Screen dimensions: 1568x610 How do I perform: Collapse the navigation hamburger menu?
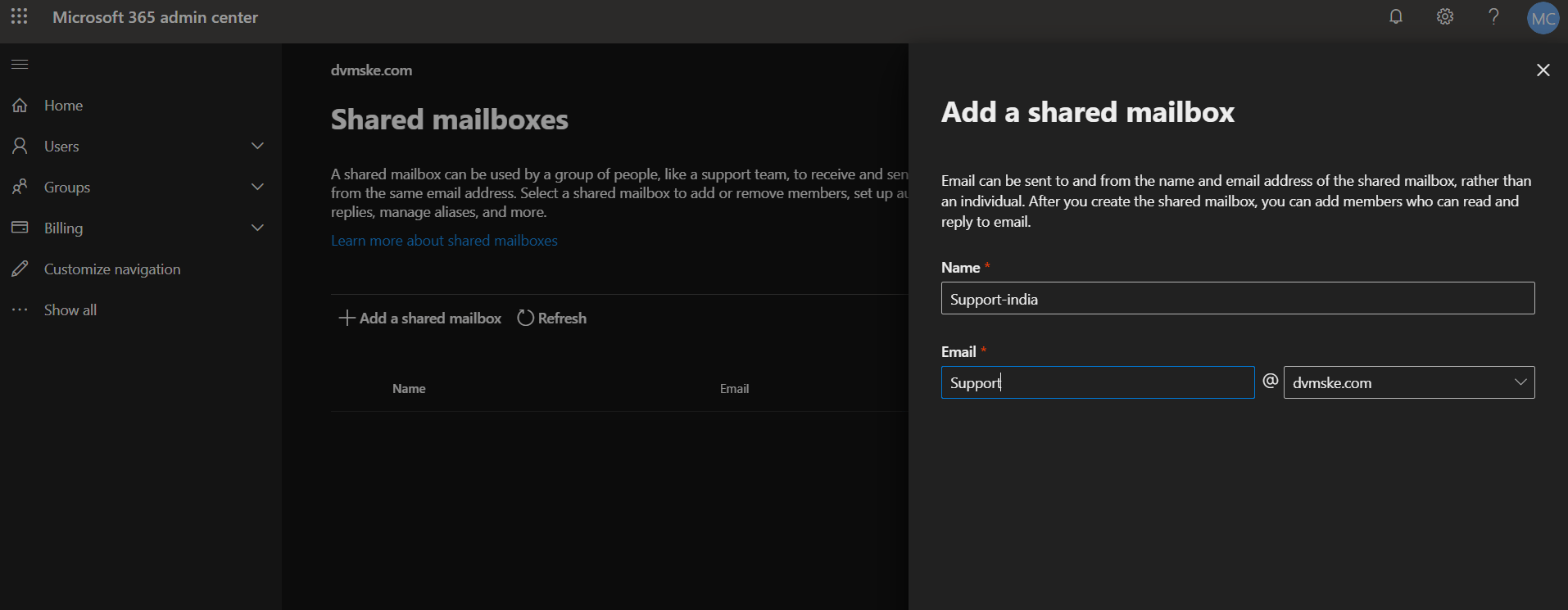(x=20, y=64)
